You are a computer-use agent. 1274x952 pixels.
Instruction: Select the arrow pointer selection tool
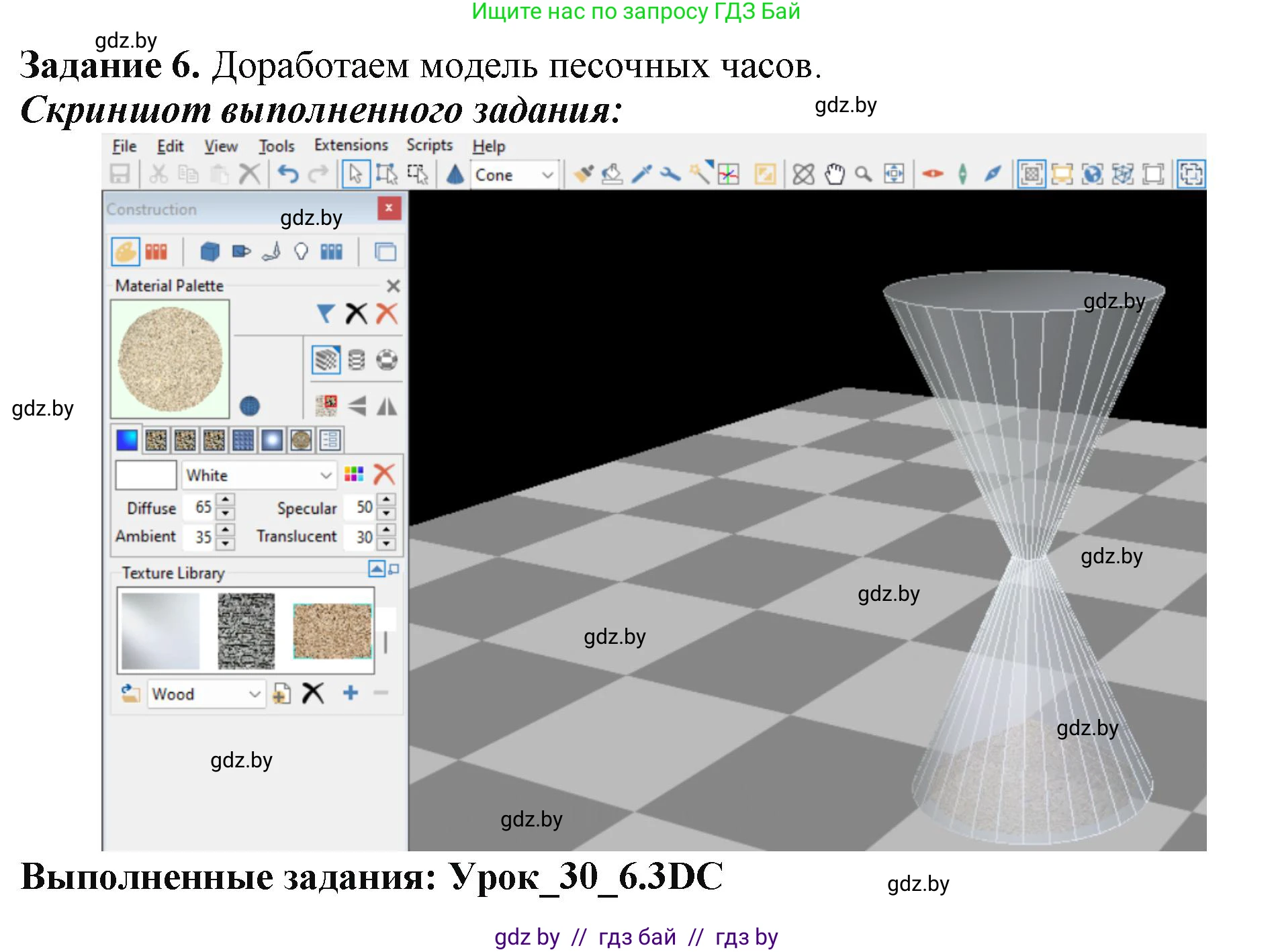355,175
